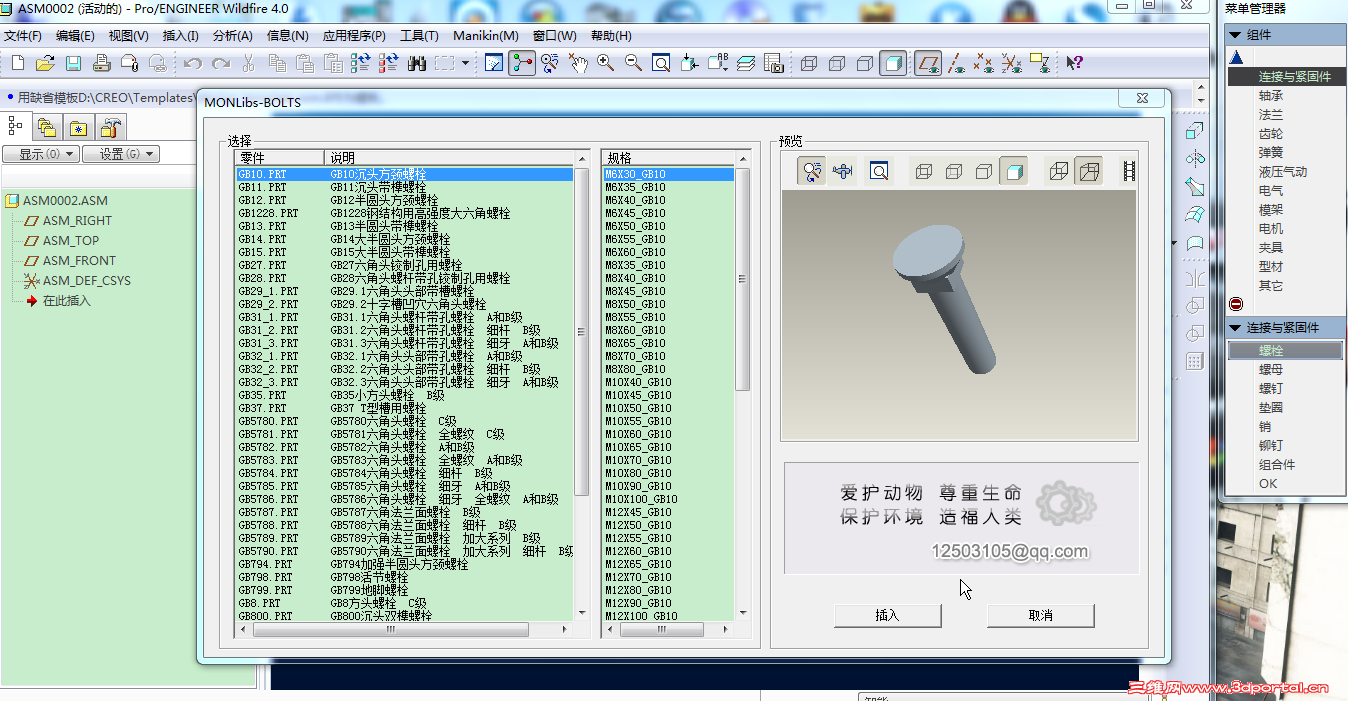1348x701 pixels.
Task: Create a new file from the main toolbar
Action: tap(17, 63)
